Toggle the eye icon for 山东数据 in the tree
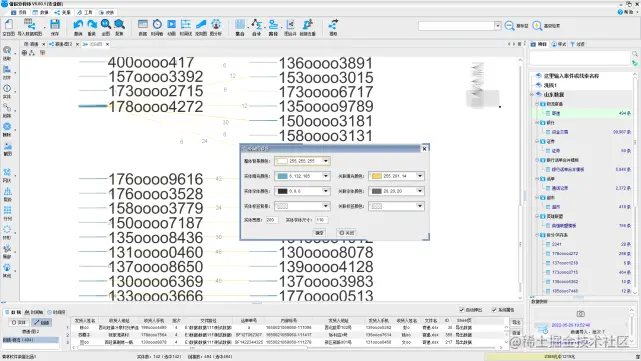The width and height of the screenshot is (641, 361). [x=539, y=94]
